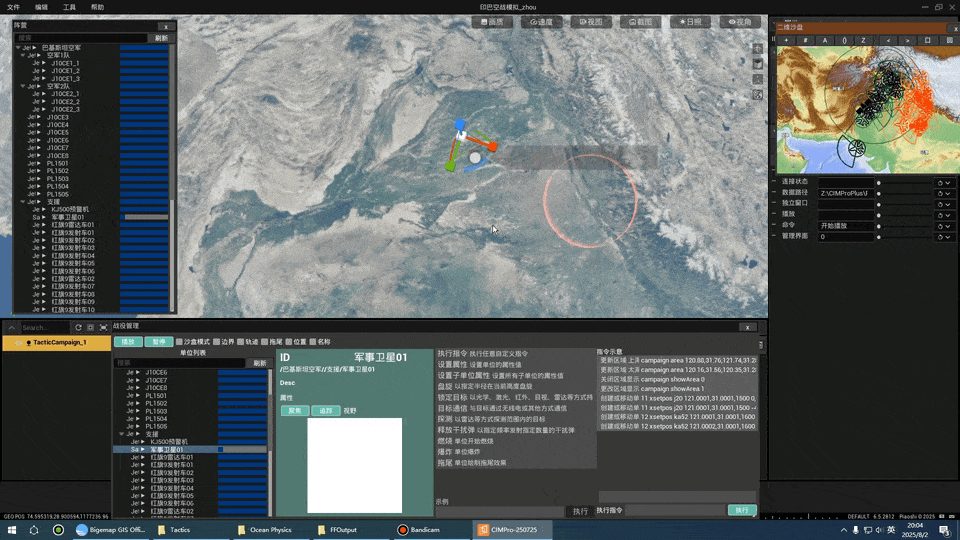Open Bigemap GIS Office from taskbar
This screenshot has height=540, width=960.
(110, 530)
